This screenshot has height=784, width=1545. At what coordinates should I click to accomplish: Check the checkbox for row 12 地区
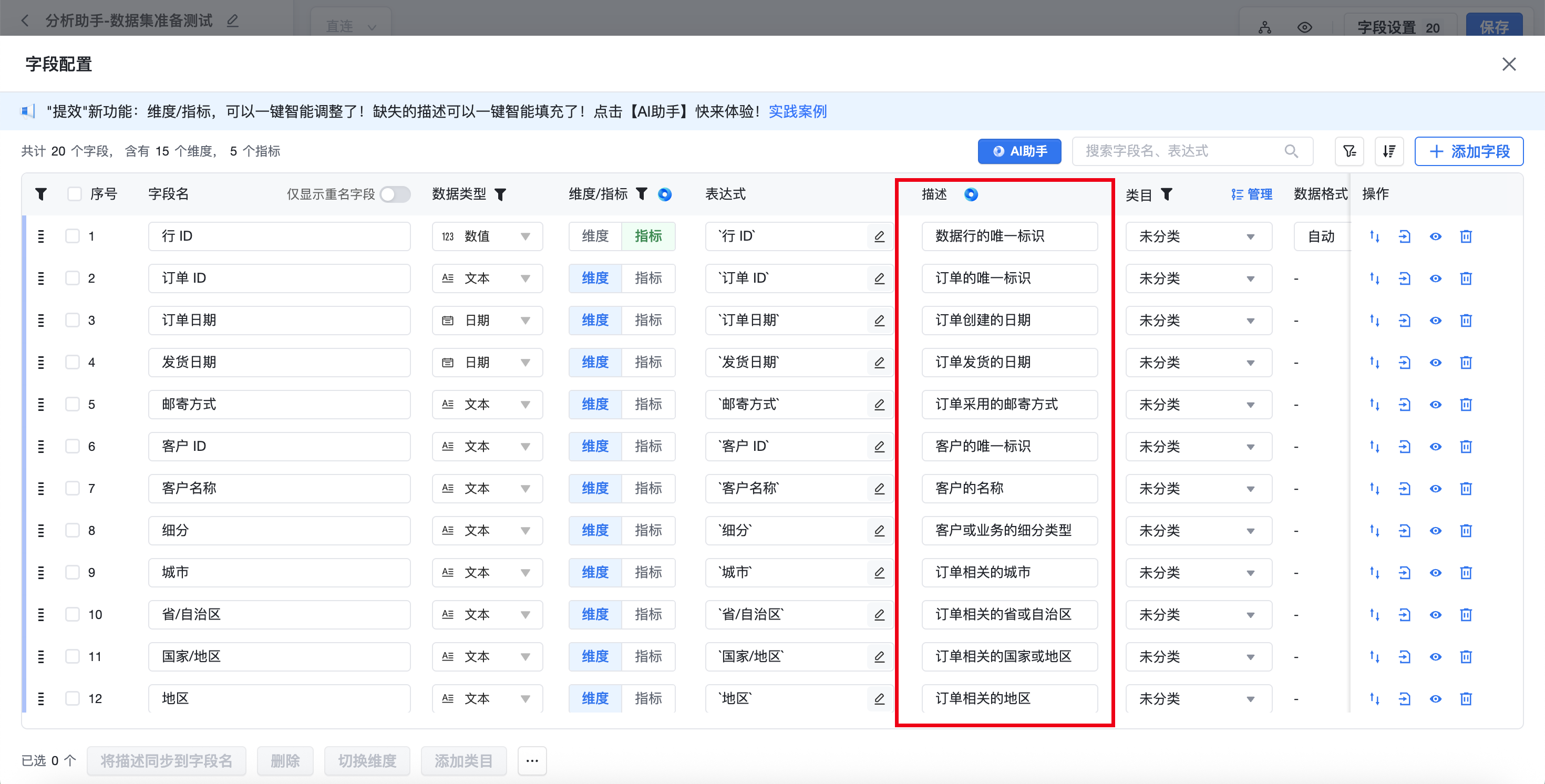coord(73,698)
